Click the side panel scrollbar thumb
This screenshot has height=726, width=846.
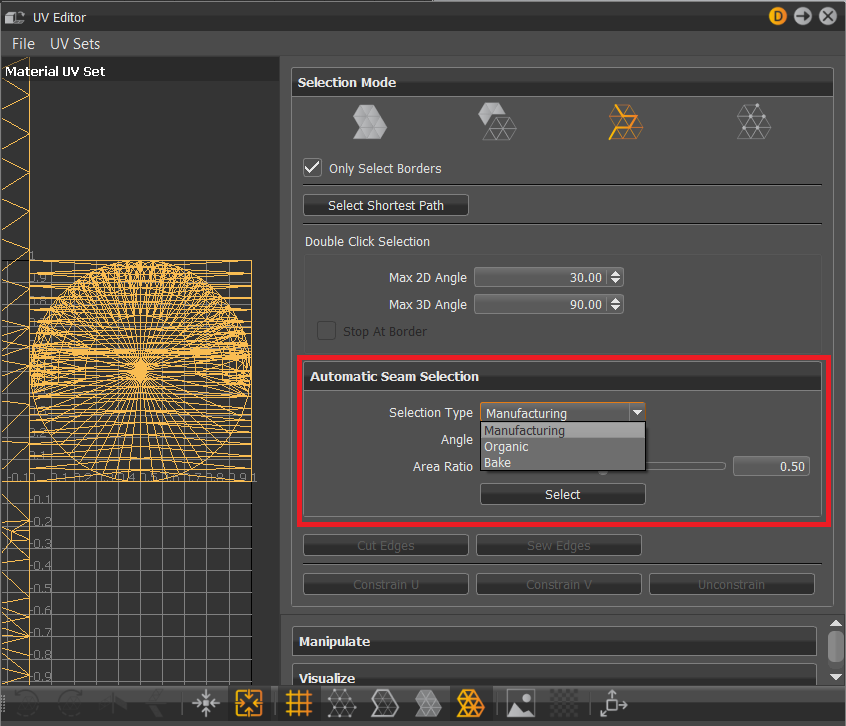[836, 646]
